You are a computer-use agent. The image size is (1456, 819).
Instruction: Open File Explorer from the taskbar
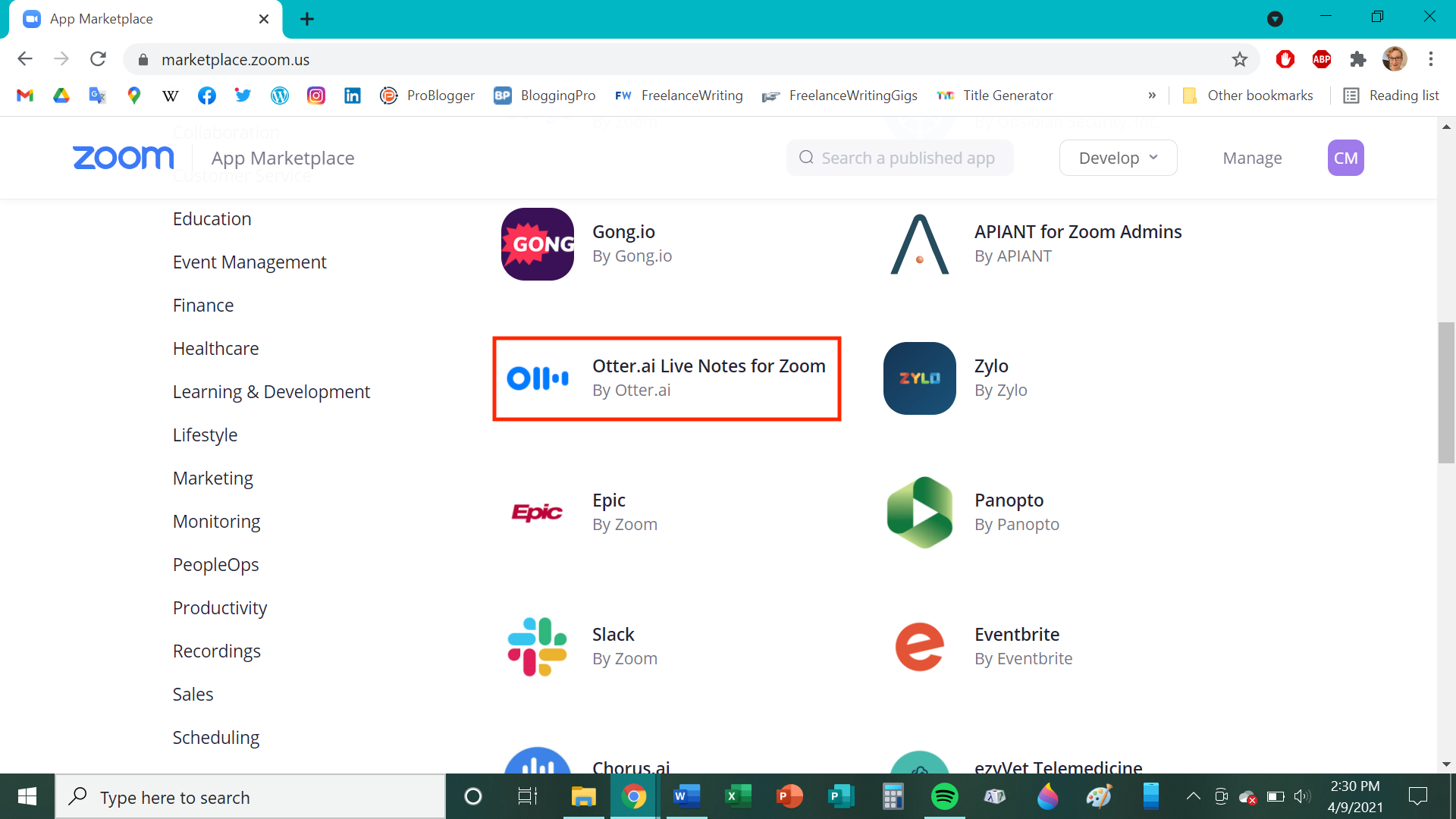(x=583, y=796)
